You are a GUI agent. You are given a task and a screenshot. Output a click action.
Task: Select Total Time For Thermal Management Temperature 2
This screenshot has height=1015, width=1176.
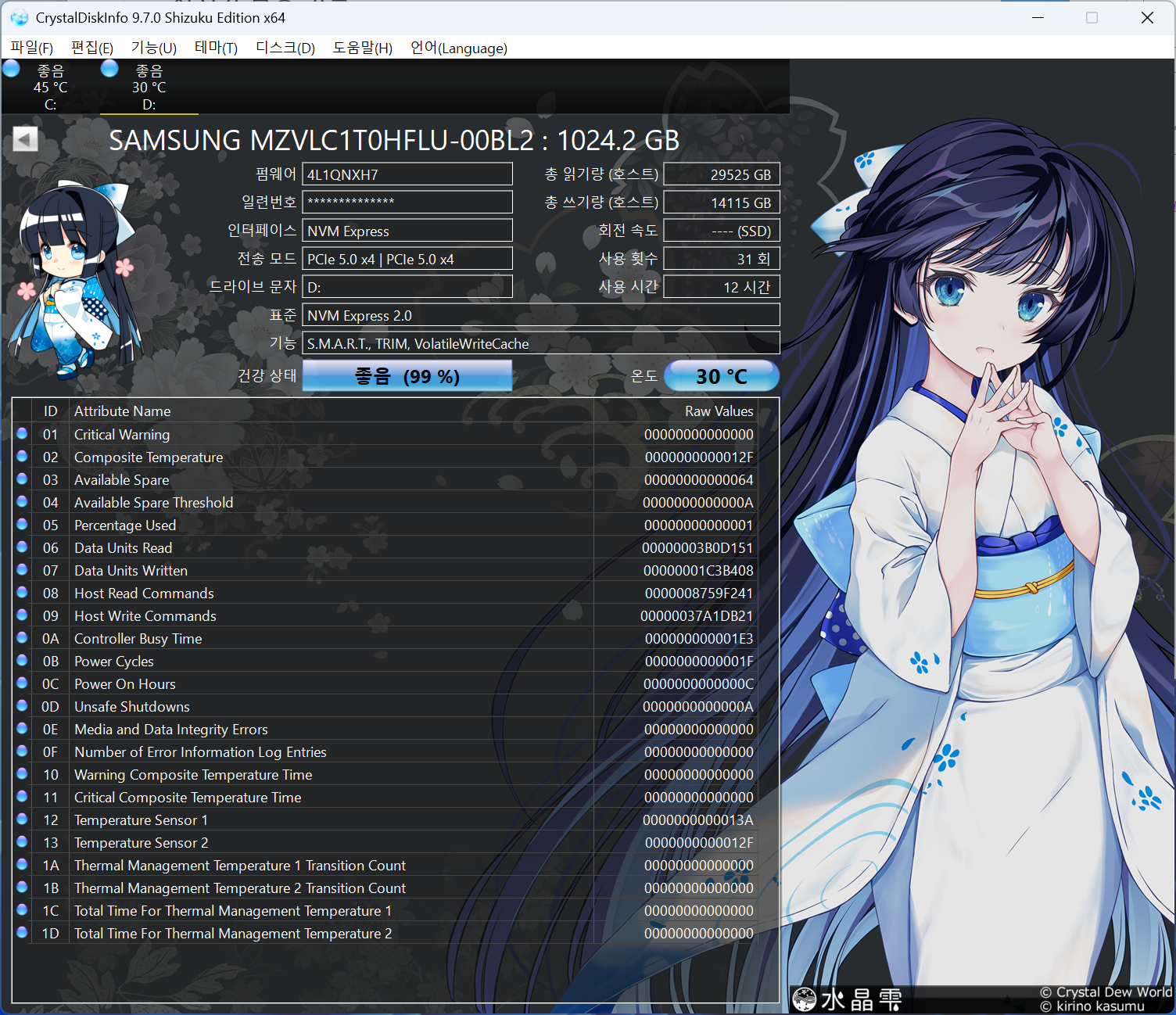(385, 933)
